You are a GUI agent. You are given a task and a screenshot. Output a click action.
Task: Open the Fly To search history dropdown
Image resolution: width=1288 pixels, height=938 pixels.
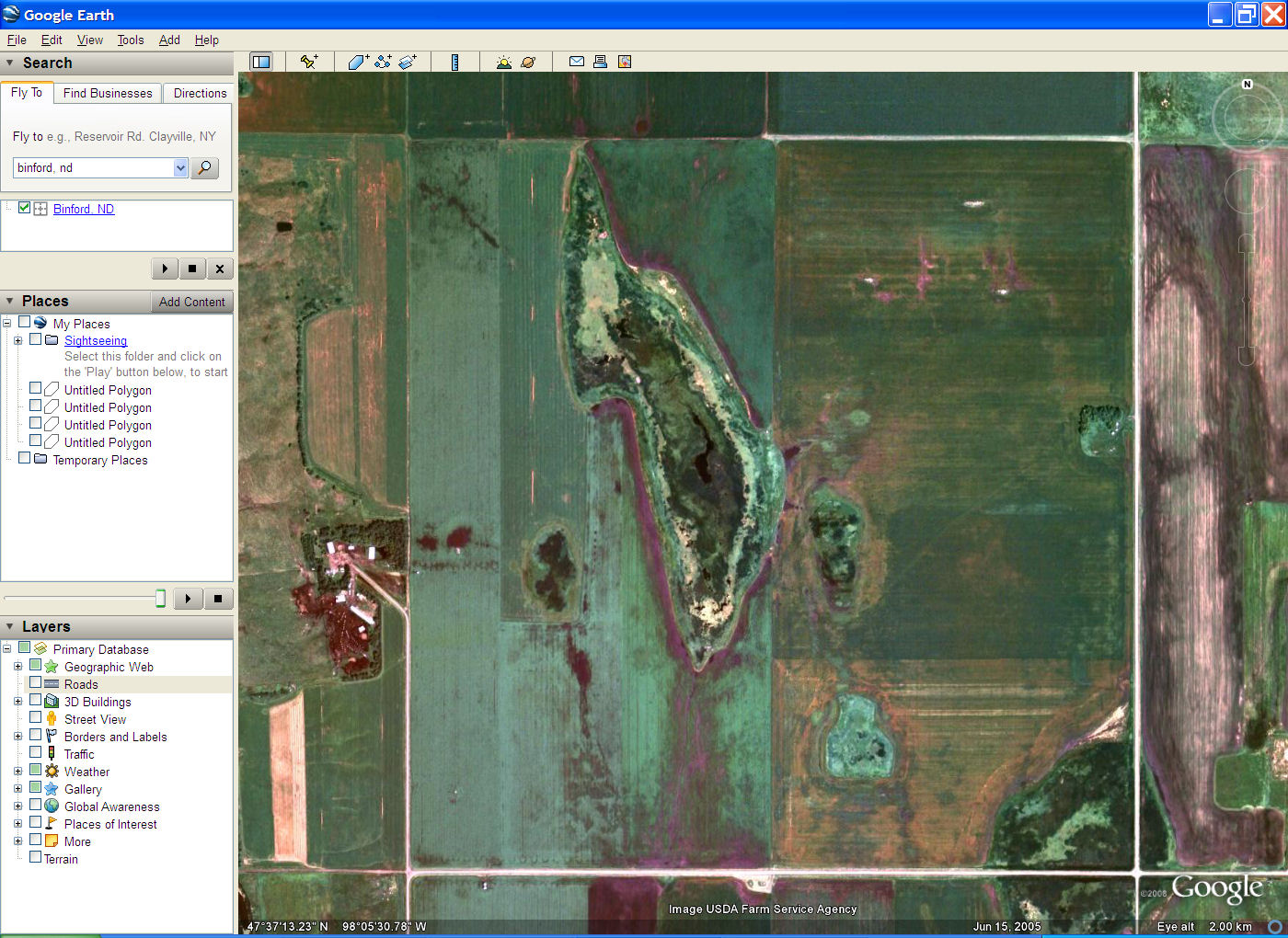(180, 167)
